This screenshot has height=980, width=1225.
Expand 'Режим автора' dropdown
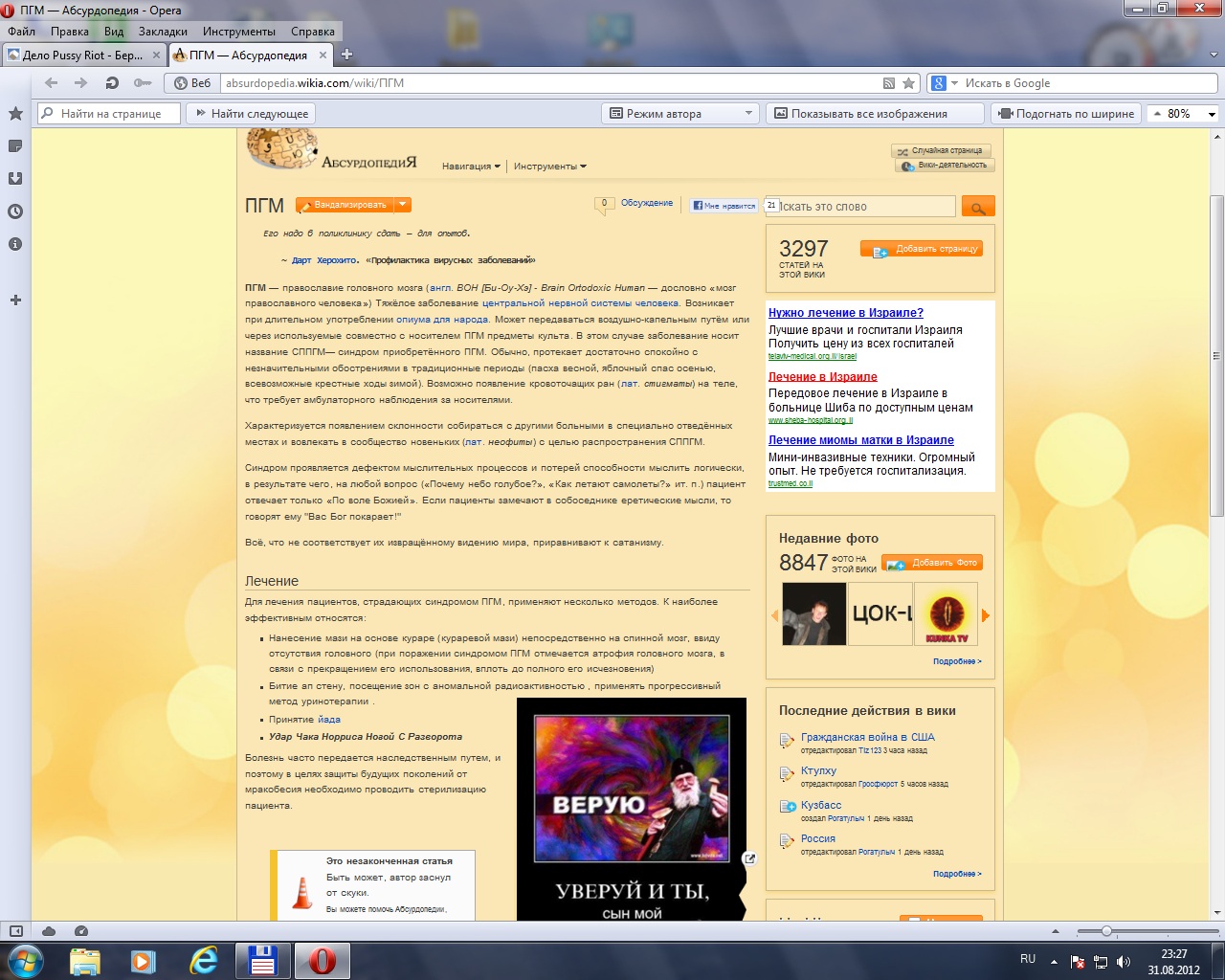(x=747, y=114)
